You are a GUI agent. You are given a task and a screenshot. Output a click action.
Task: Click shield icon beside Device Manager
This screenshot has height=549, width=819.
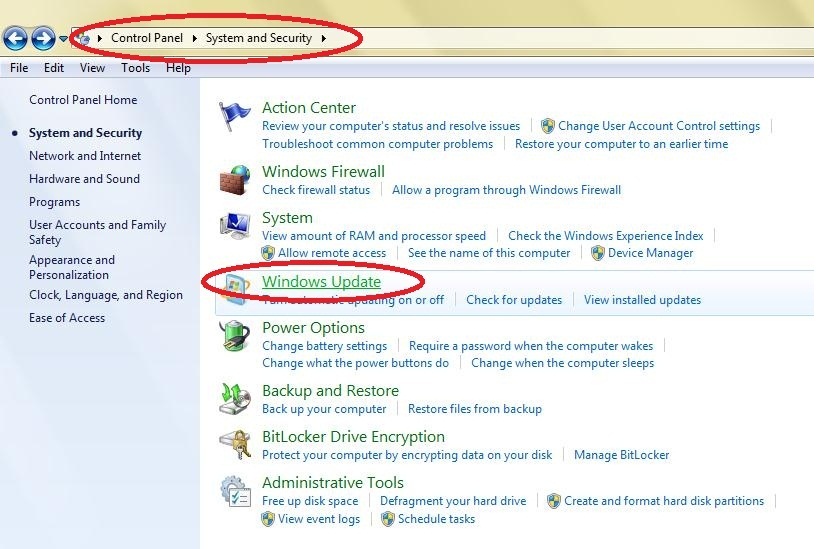tap(598, 253)
